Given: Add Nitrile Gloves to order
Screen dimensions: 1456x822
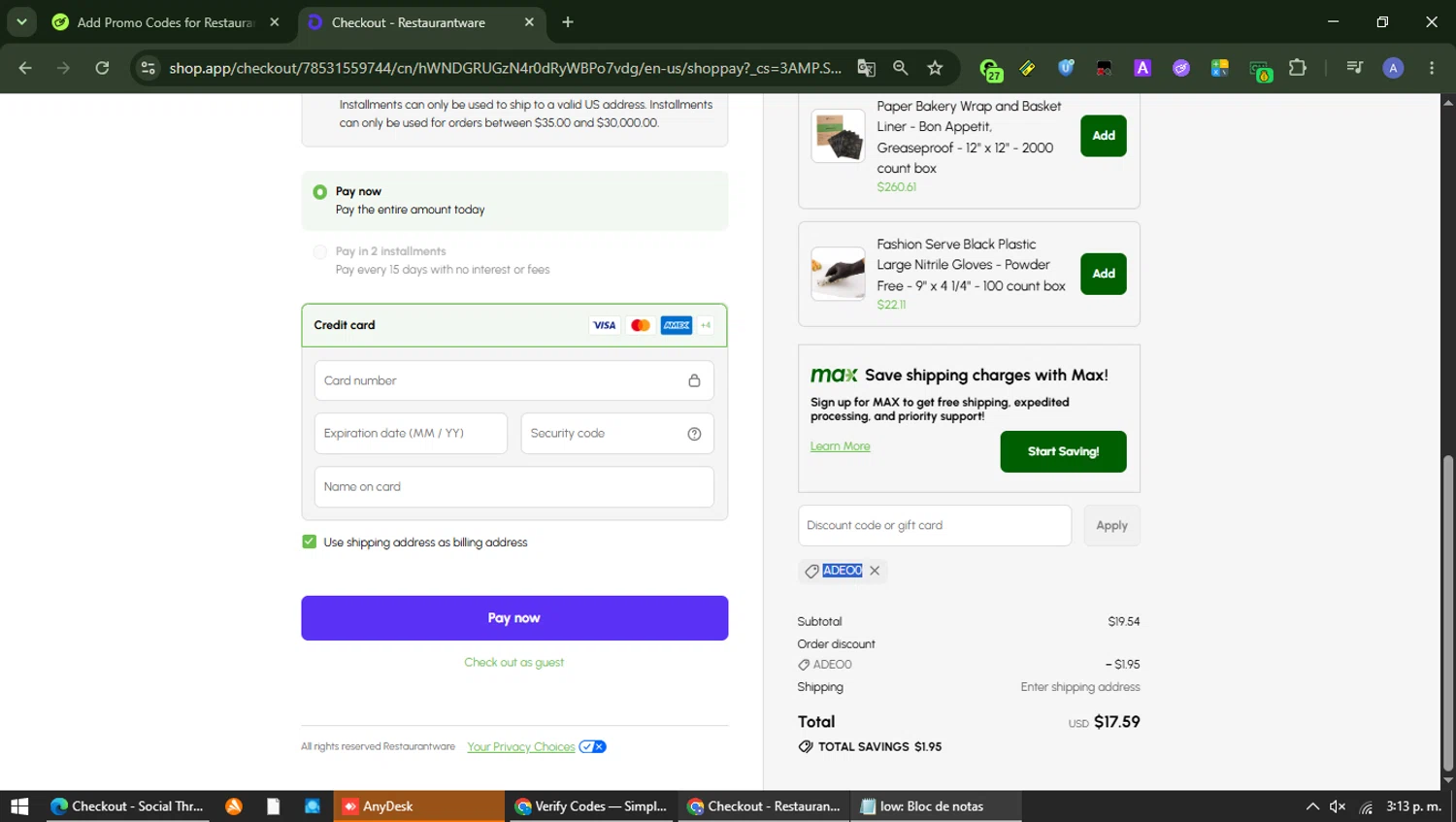Looking at the screenshot, I should (x=1104, y=274).
